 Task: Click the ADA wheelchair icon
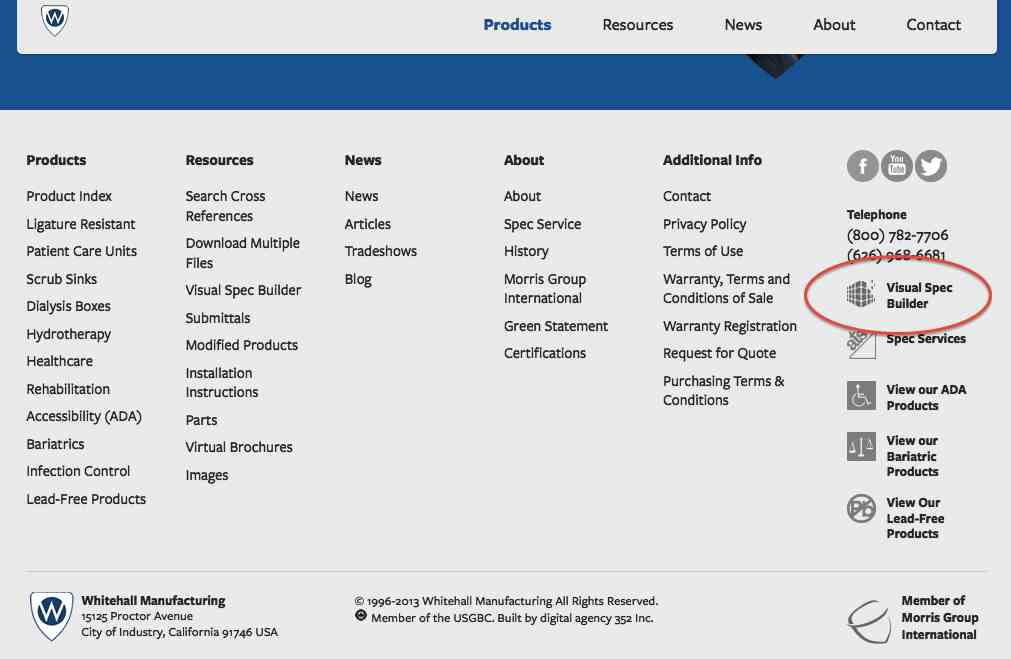pyautogui.click(x=861, y=396)
